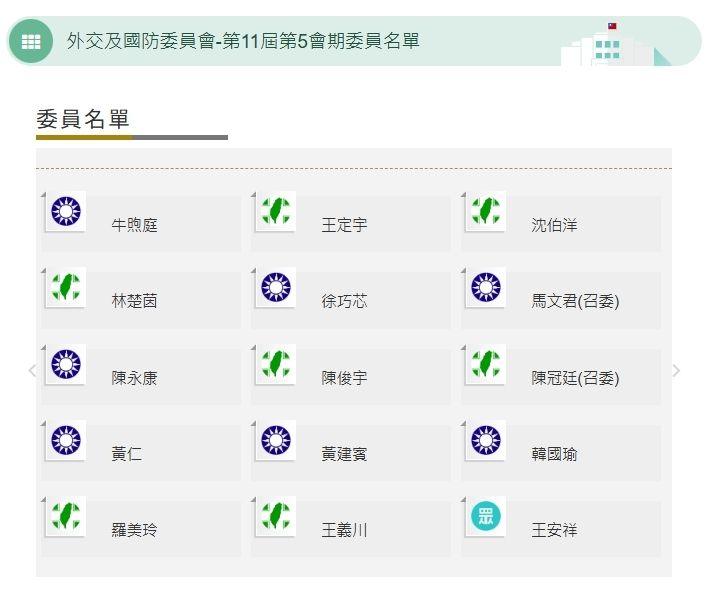Select member name 徐巧芯
The image size is (716, 609).
[x=344, y=301]
